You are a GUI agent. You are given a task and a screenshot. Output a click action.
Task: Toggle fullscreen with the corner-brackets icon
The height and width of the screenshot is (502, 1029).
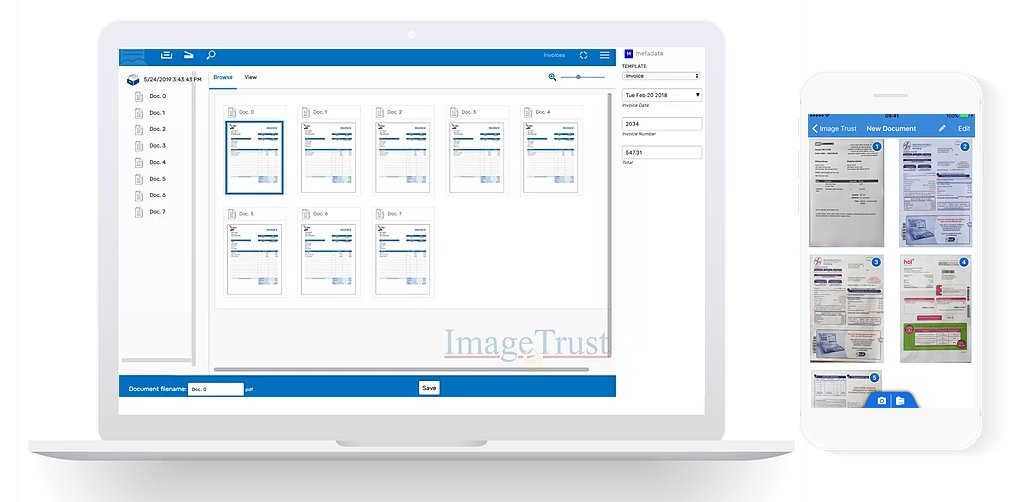[x=583, y=56]
